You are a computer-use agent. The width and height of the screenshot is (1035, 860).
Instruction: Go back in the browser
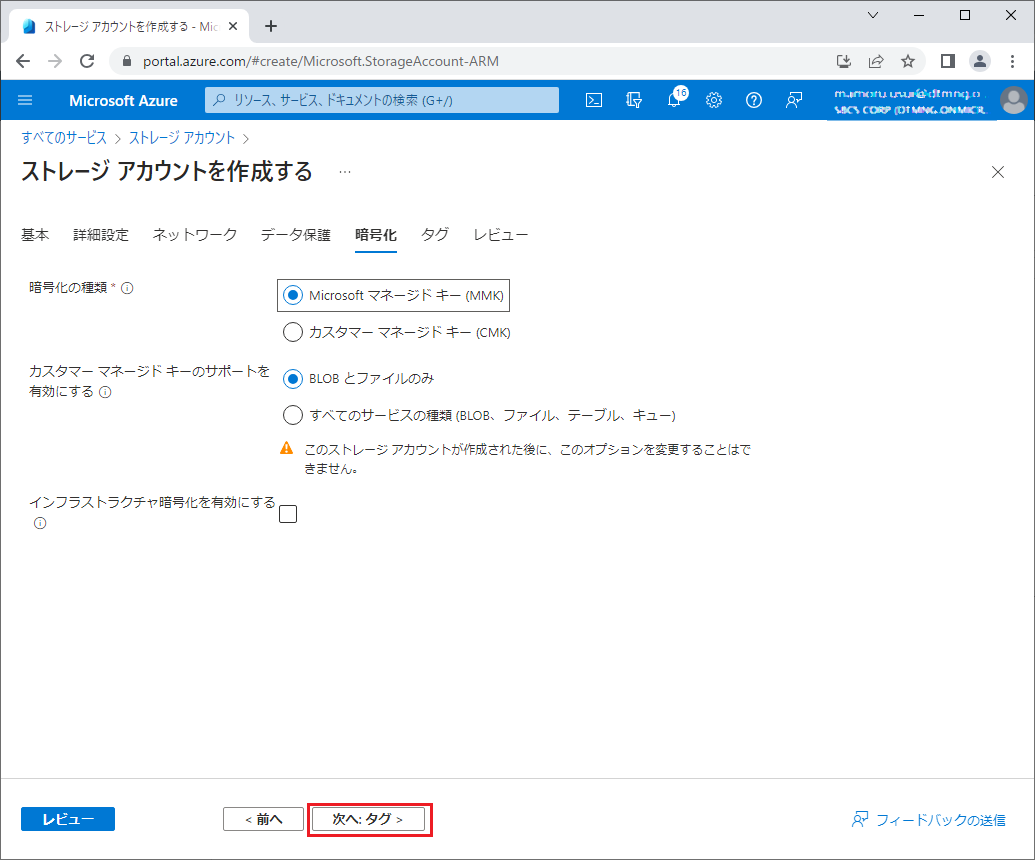pyautogui.click(x=23, y=61)
